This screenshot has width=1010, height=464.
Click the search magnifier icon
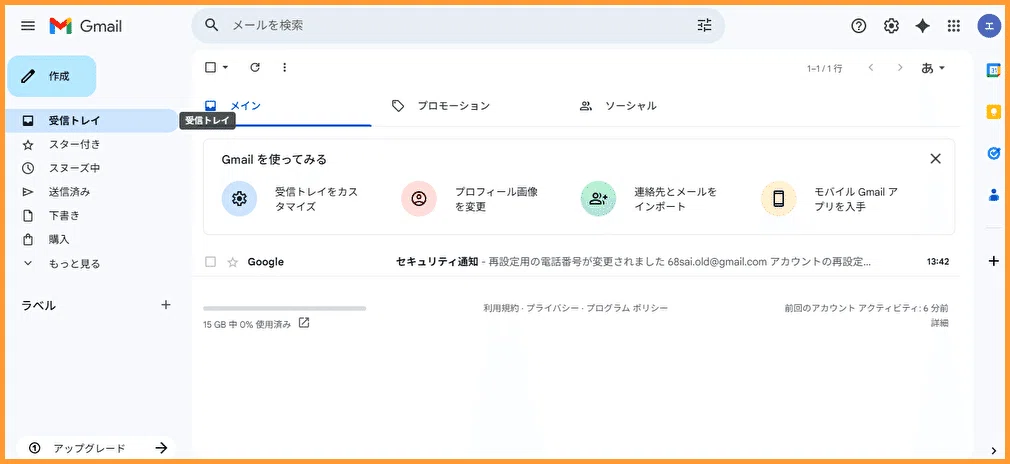tap(212, 25)
